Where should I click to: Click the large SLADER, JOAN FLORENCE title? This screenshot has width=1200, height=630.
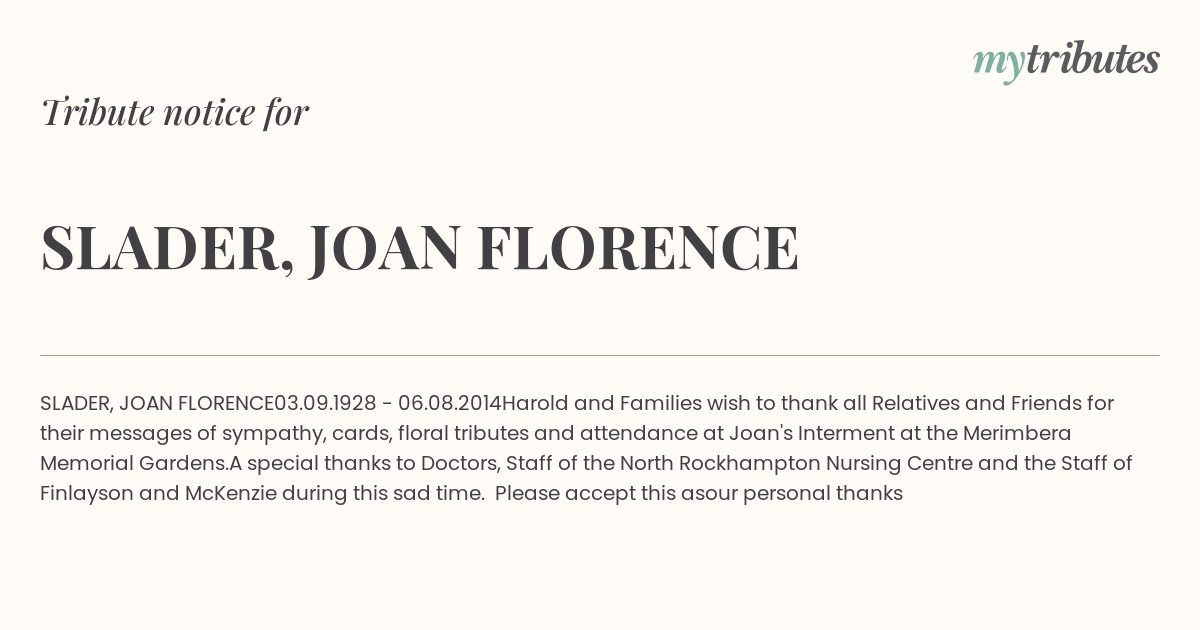pos(420,248)
